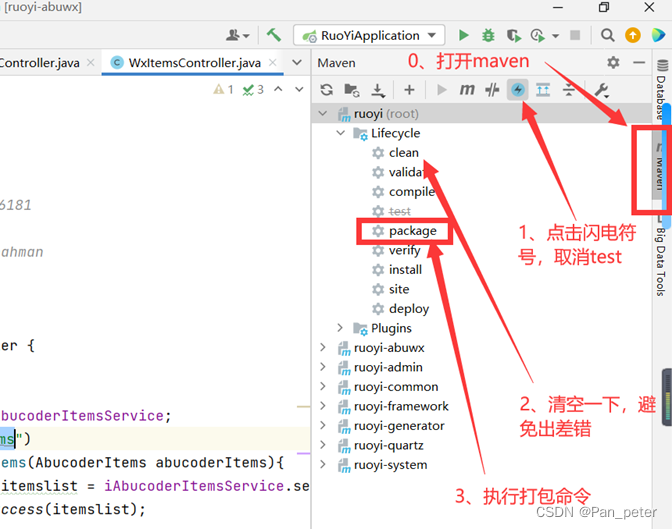Open the profiler run icon
The image size is (672, 529).
pyautogui.click(x=537, y=35)
